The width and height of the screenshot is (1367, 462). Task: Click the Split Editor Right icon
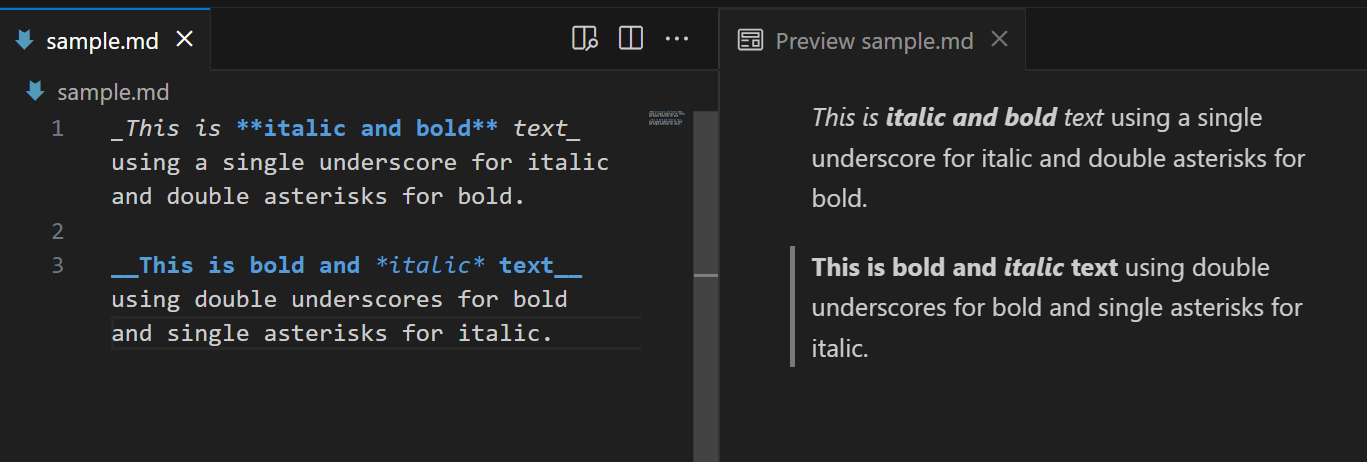(x=631, y=39)
